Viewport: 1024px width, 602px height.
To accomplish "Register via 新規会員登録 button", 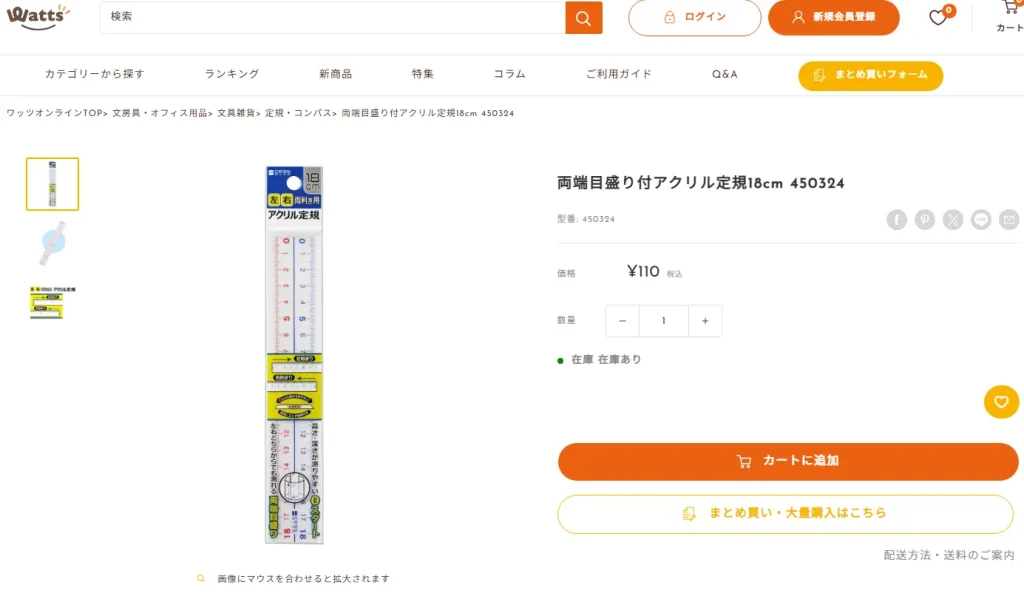I will click(x=833, y=17).
